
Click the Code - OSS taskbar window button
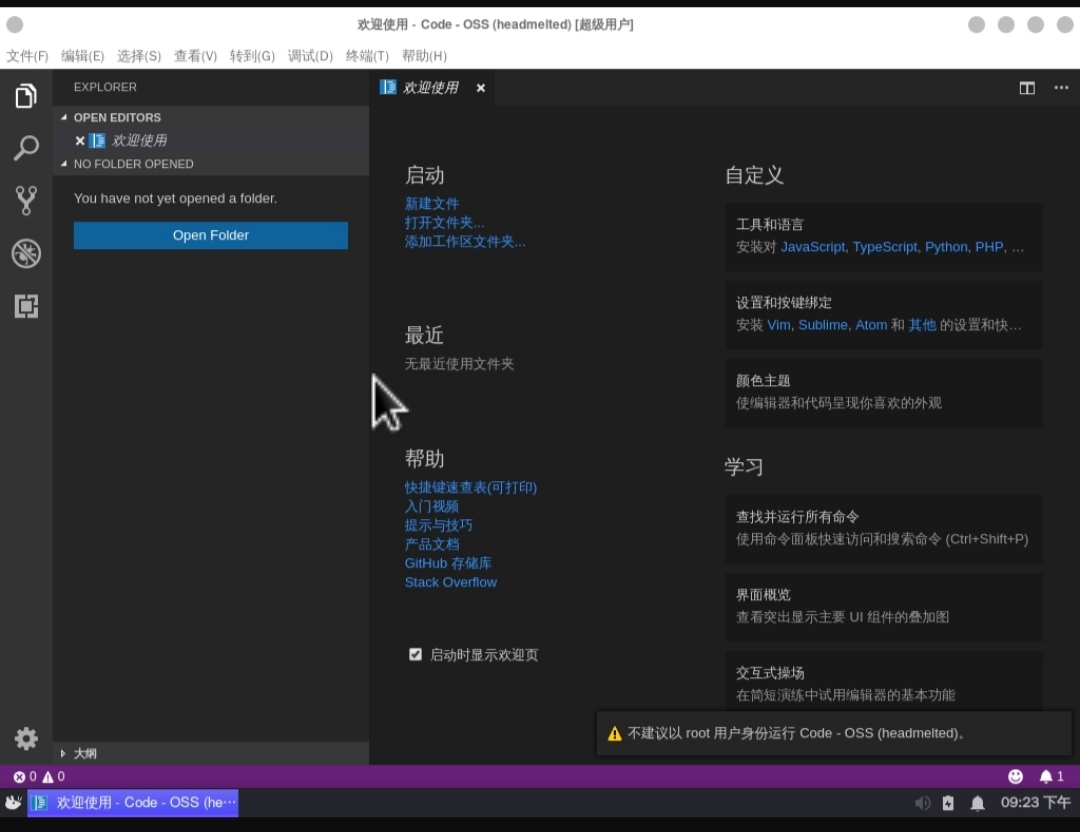[133, 803]
